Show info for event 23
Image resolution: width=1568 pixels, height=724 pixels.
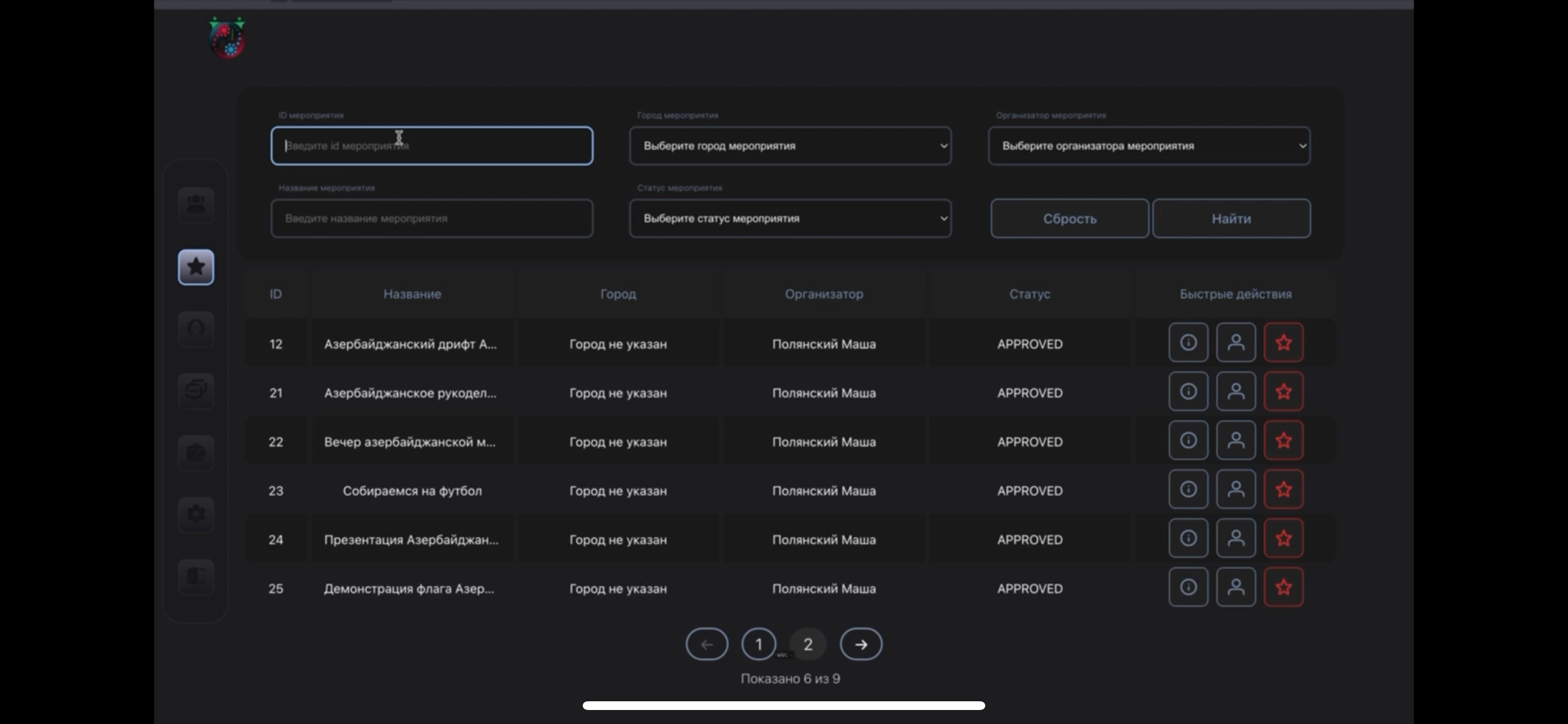(1188, 489)
